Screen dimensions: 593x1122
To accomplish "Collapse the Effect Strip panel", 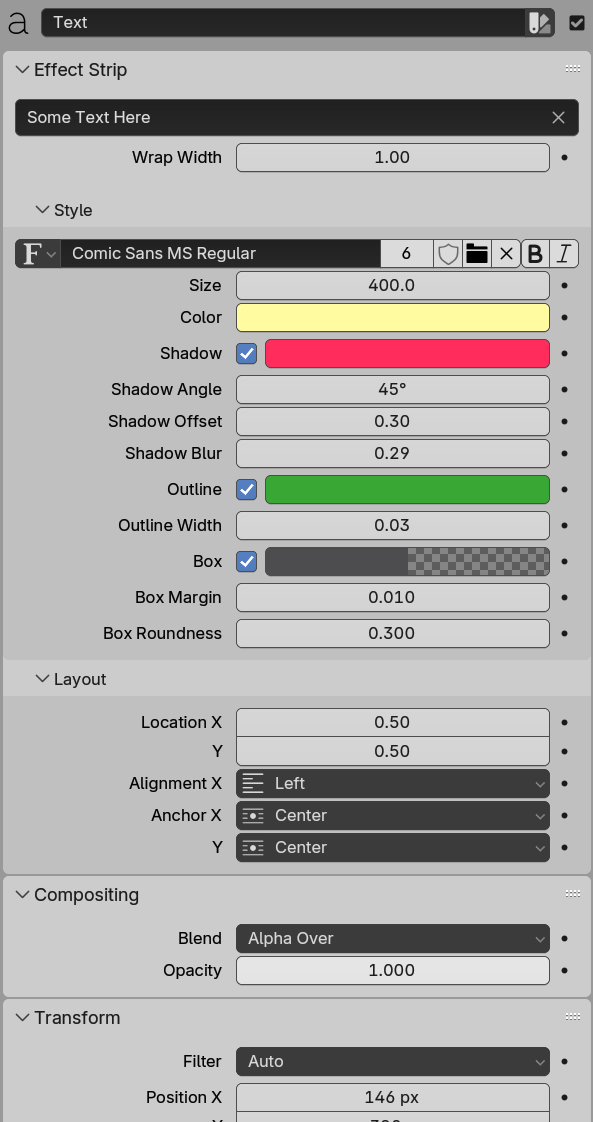I will (23, 69).
